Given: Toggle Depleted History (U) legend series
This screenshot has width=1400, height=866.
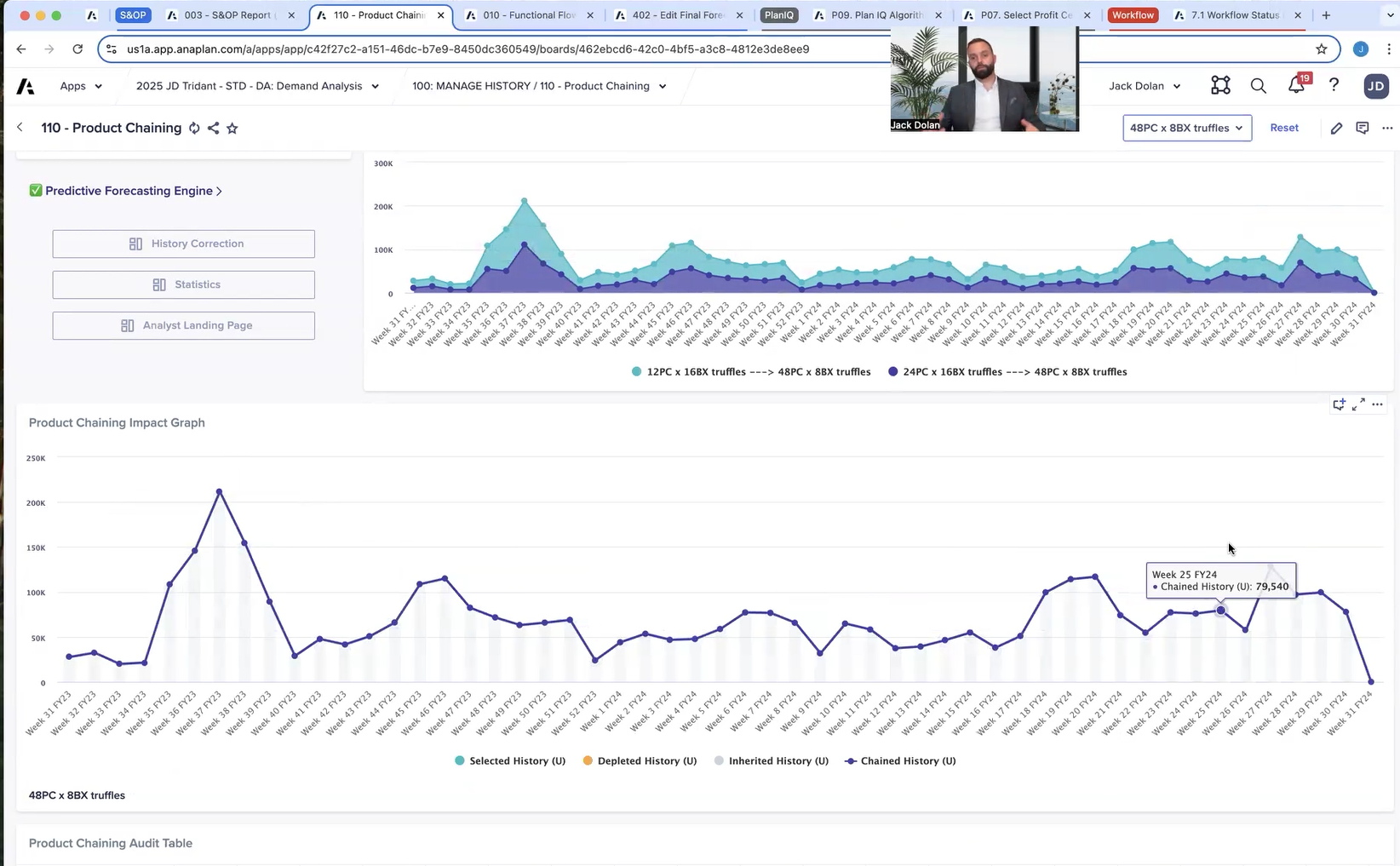Looking at the screenshot, I should click(639, 760).
